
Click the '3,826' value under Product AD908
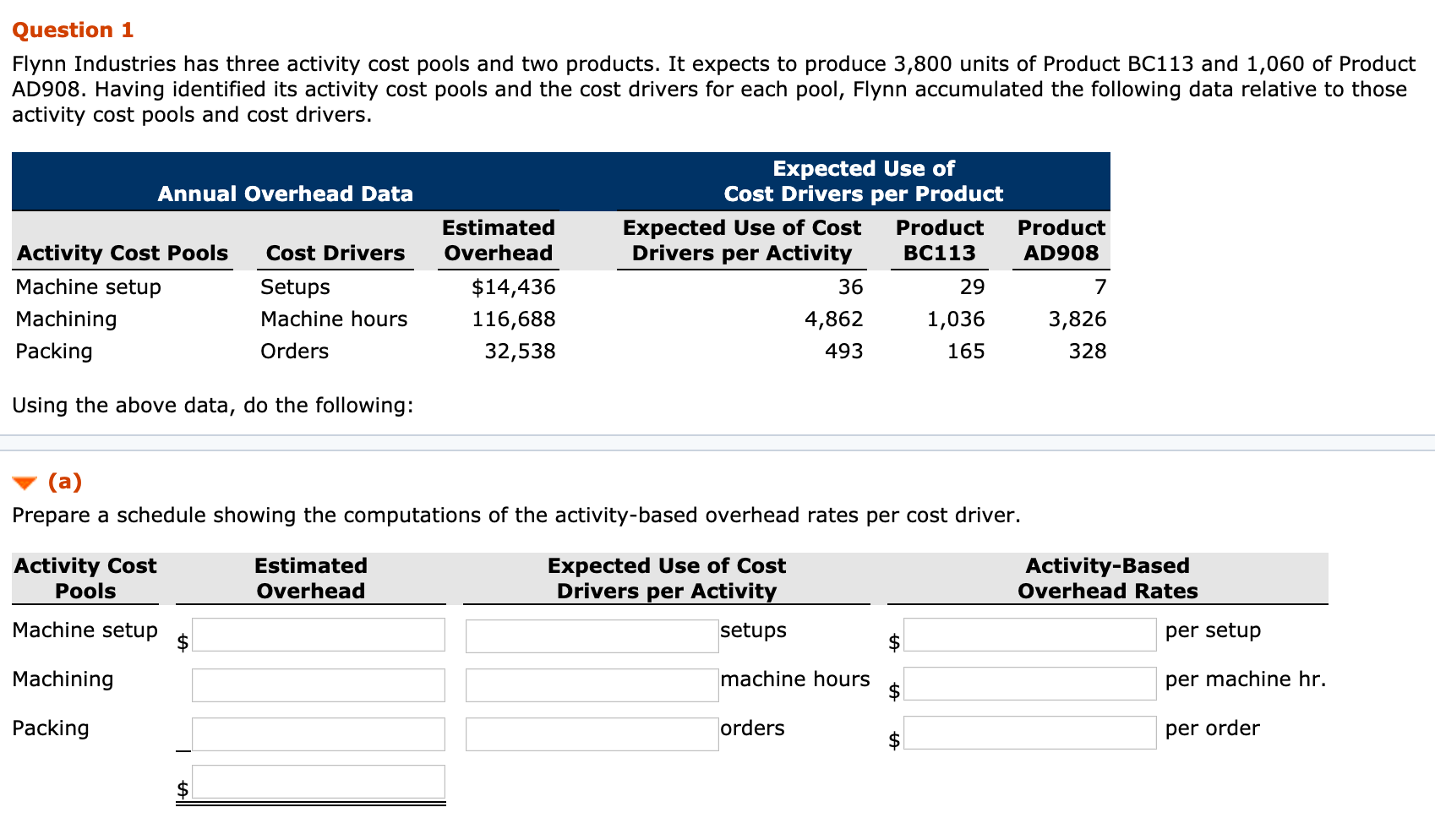(x=1078, y=319)
